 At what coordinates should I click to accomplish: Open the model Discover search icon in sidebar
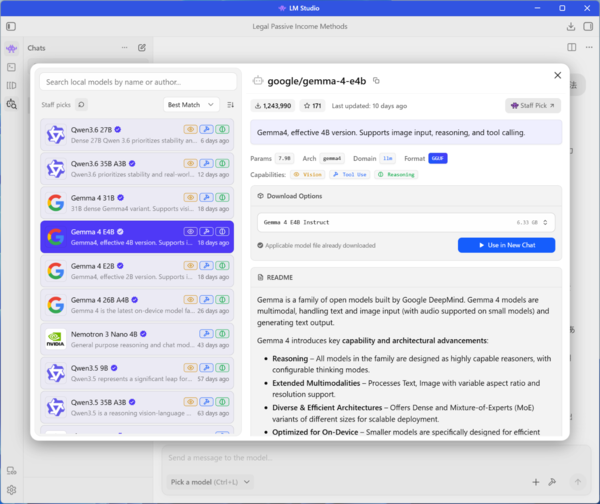(11, 104)
